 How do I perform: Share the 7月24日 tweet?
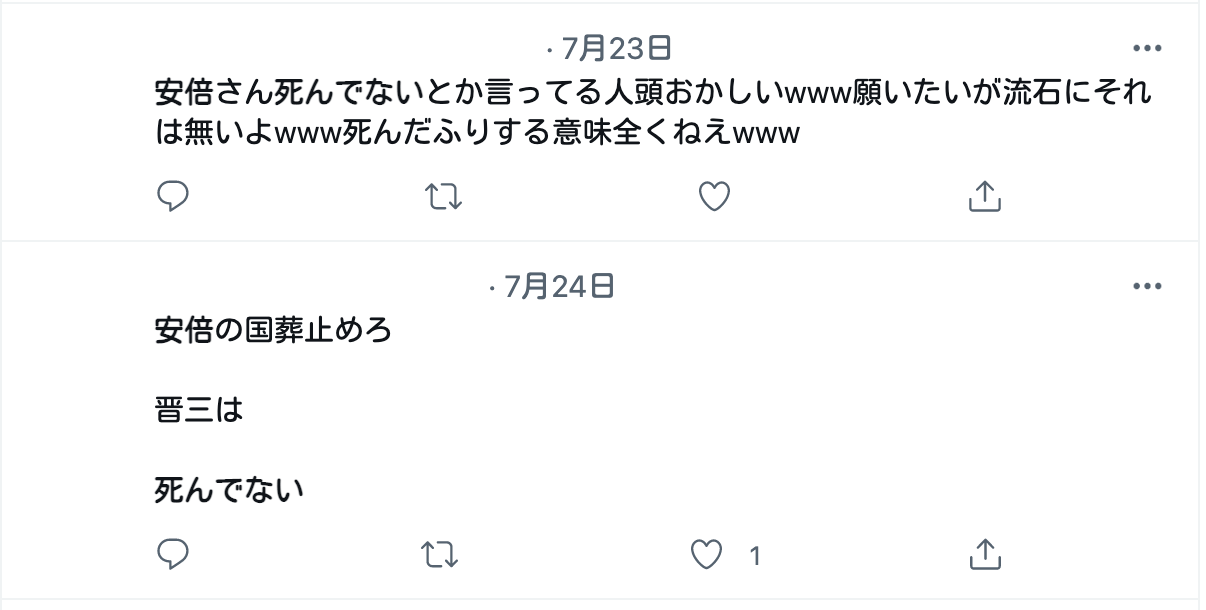pyautogui.click(x=985, y=553)
